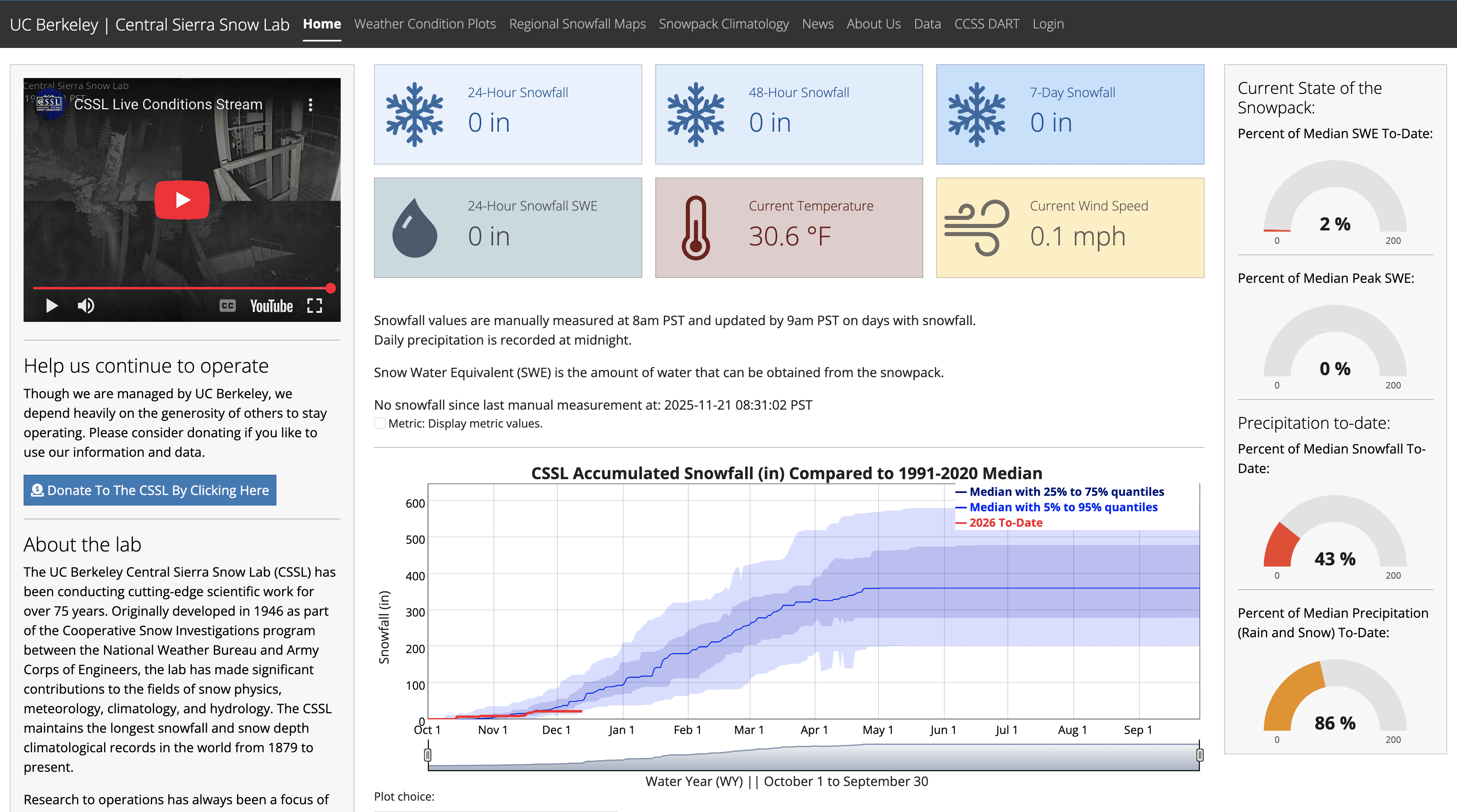Click the left range slider handle
Viewport: 1457px width, 812px height.
click(x=428, y=755)
